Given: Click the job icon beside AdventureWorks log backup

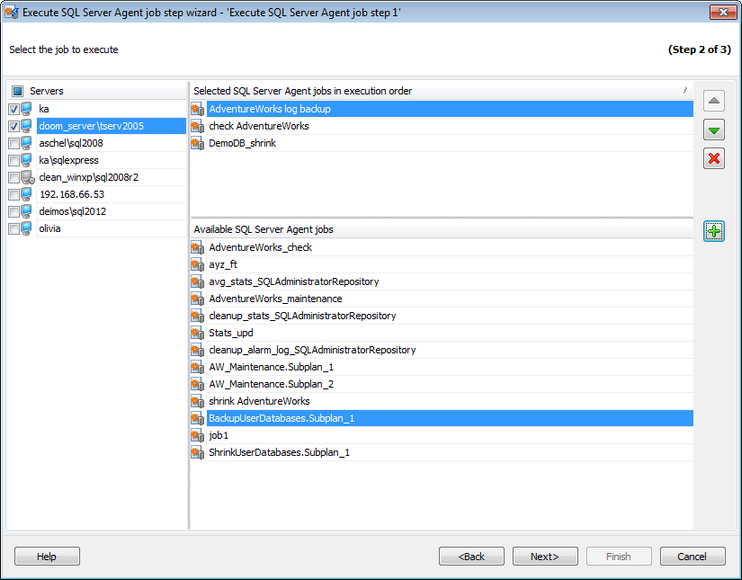Looking at the screenshot, I should click(x=198, y=109).
